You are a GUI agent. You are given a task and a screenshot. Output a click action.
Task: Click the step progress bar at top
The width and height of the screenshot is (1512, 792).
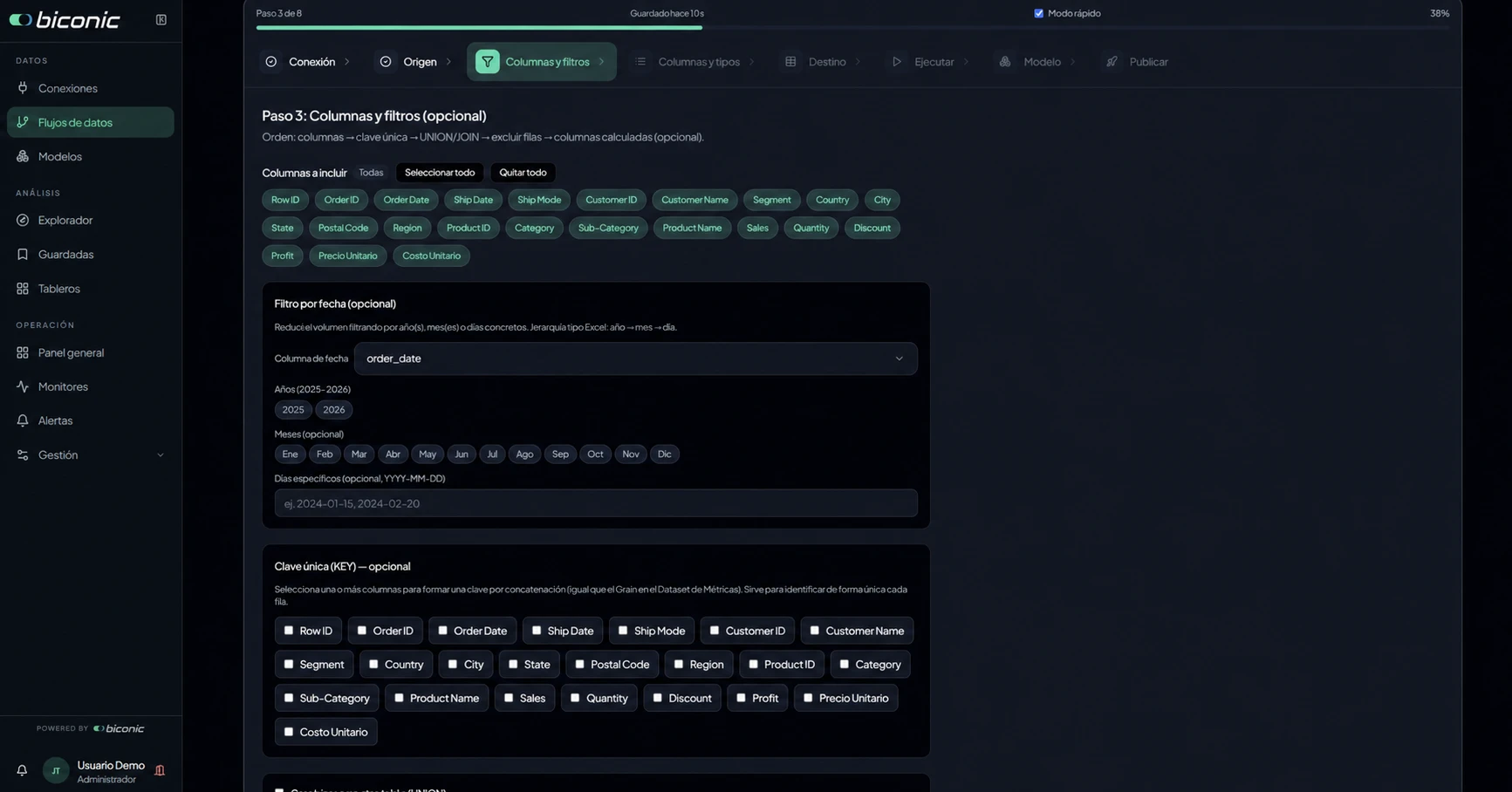point(852,28)
